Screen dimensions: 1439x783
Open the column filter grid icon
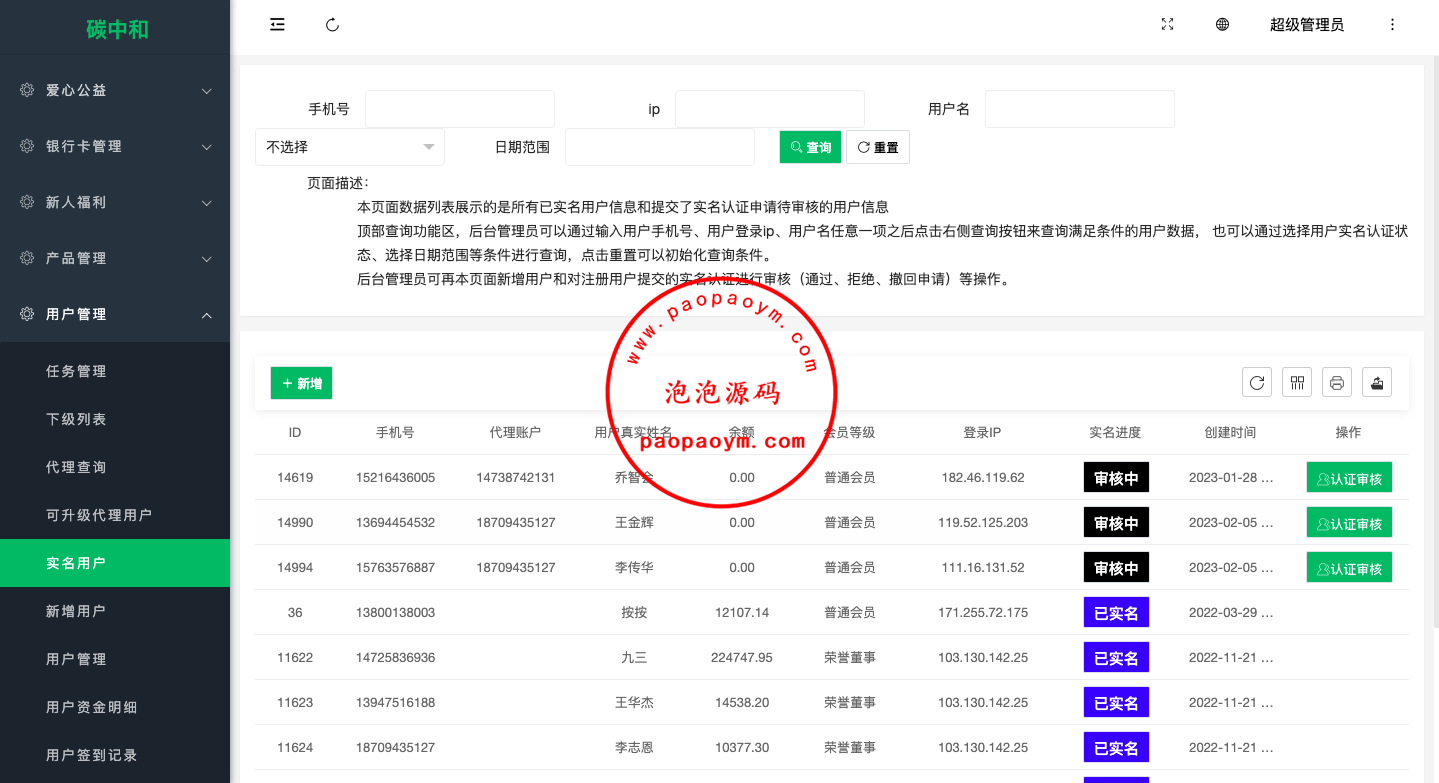[x=1297, y=382]
